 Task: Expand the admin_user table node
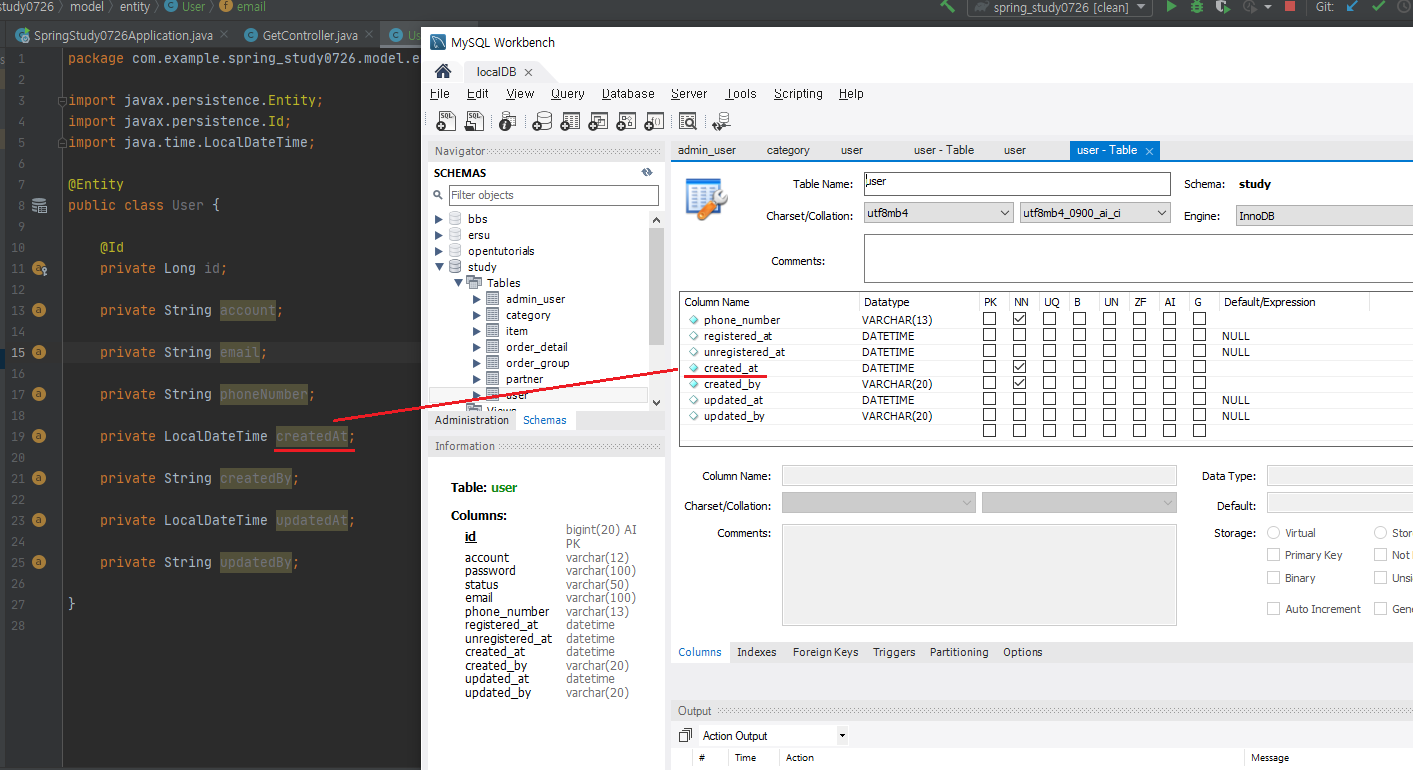pyautogui.click(x=477, y=299)
